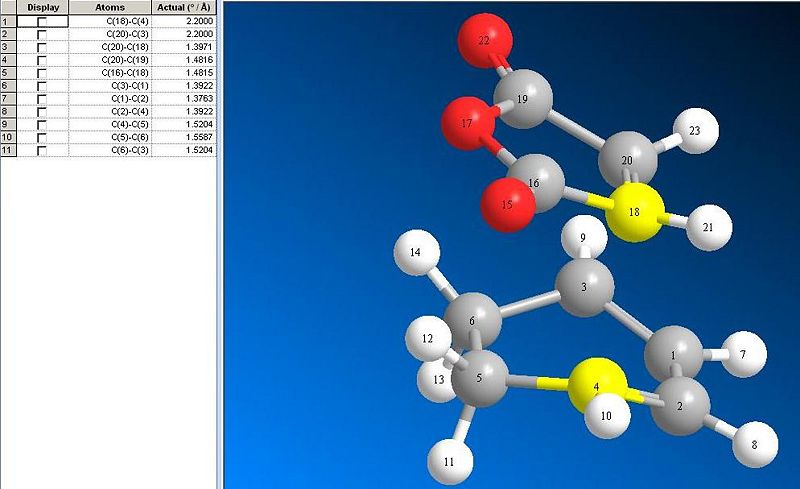The width and height of the screenshot is (800, 489).
Task: Select white hydrogen atom 9 in model
Action: pyautogui.click(x=584, y=237)
